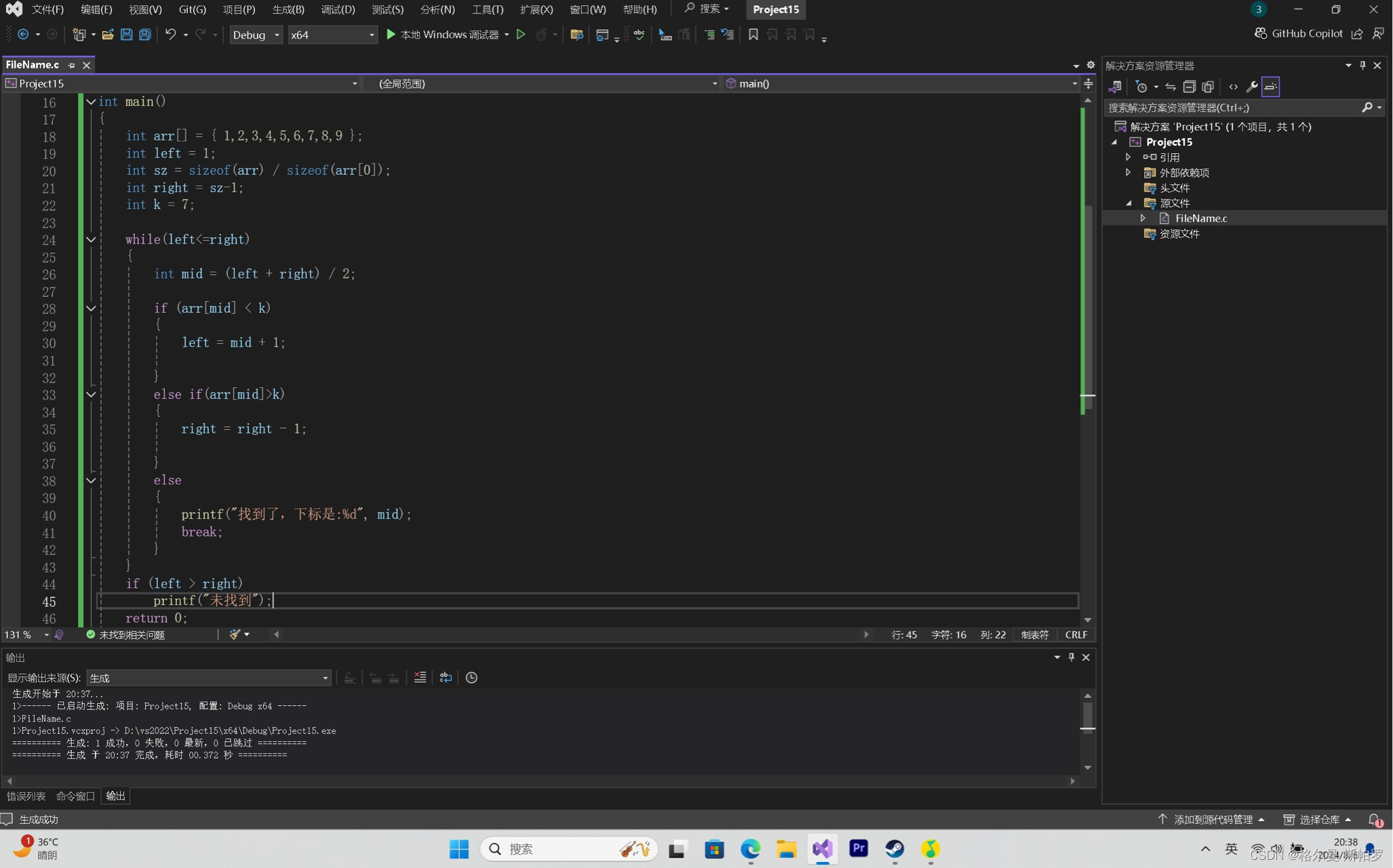Select the 头文件 folder

(x=1174, y=188)
